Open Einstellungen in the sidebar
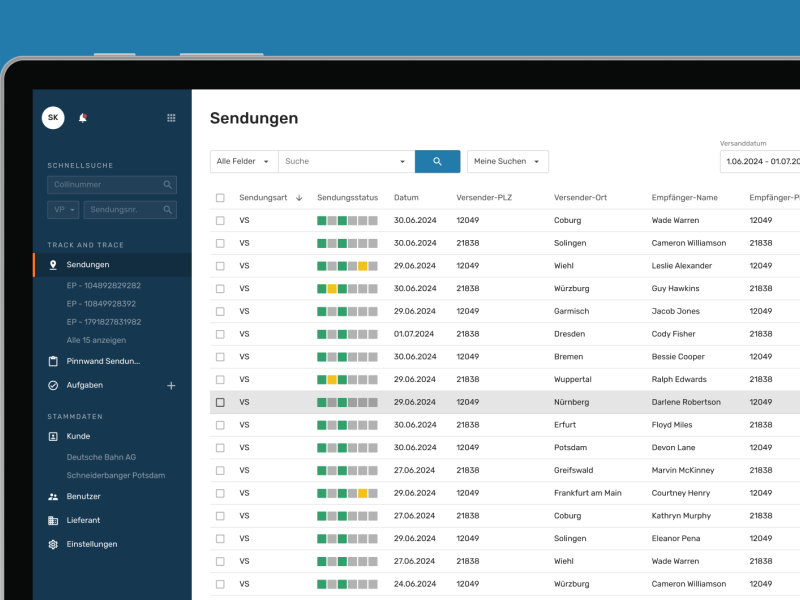The height and width of the screenshot is (600, 800). pos(92,544)
